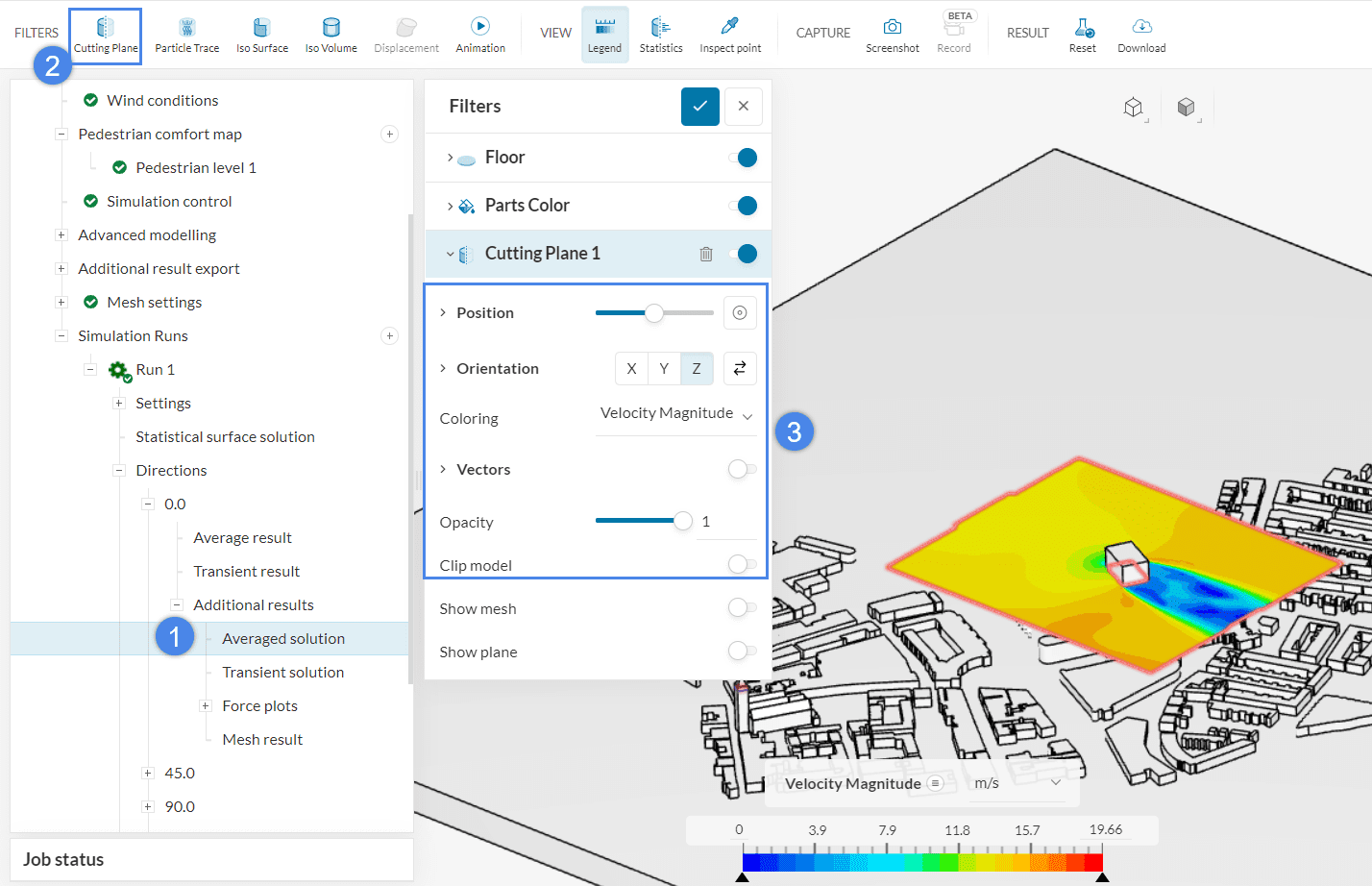Open the m/s units dropdown
This screenshot has height=886, width=1372.
tap(1017, 783)
